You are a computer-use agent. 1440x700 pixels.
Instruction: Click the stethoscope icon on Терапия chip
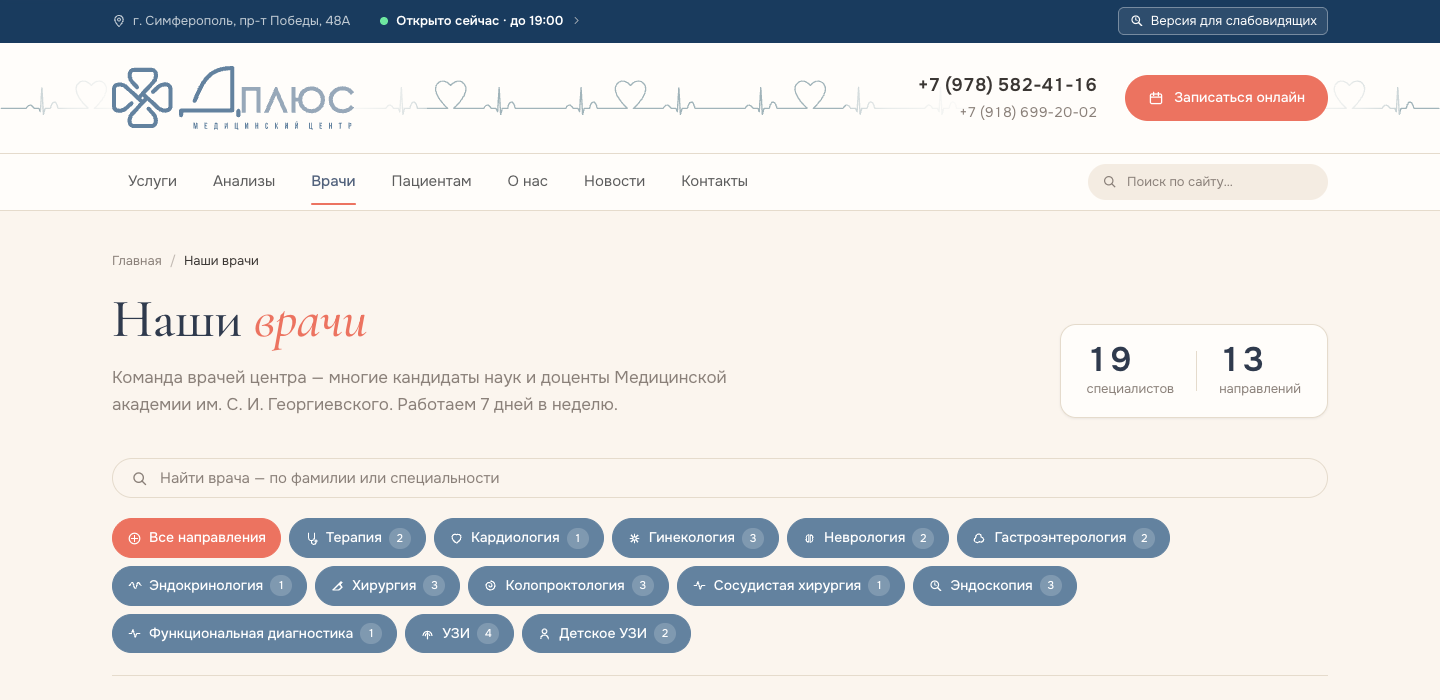(x=312, y=538)
